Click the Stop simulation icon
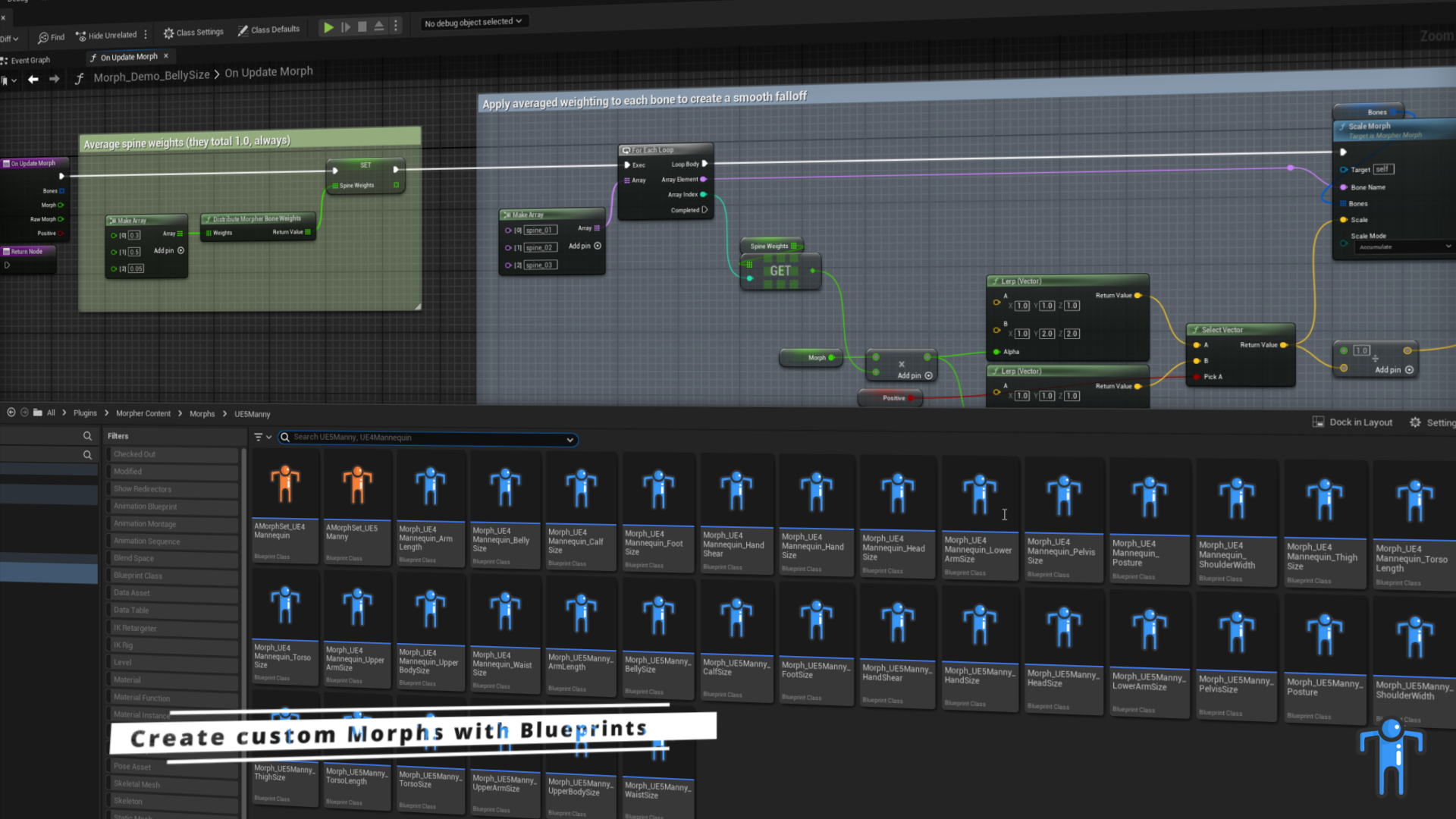Viewport: 1456px width, 819px height. click(x=362, y=27)
